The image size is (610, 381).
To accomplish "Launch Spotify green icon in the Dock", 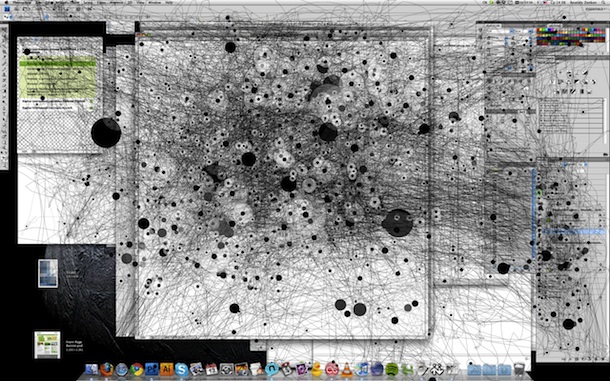I will coord(392,369).
